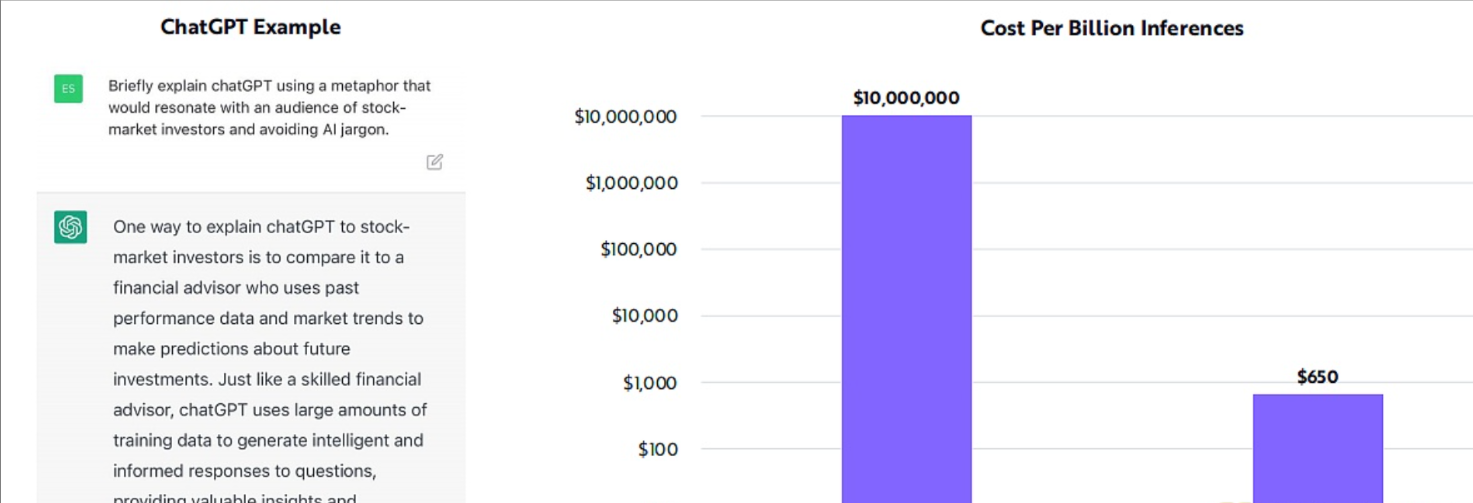Click the edit prompt pencil icon
The width and height of the screenshot is (1473, 503).
434,162
